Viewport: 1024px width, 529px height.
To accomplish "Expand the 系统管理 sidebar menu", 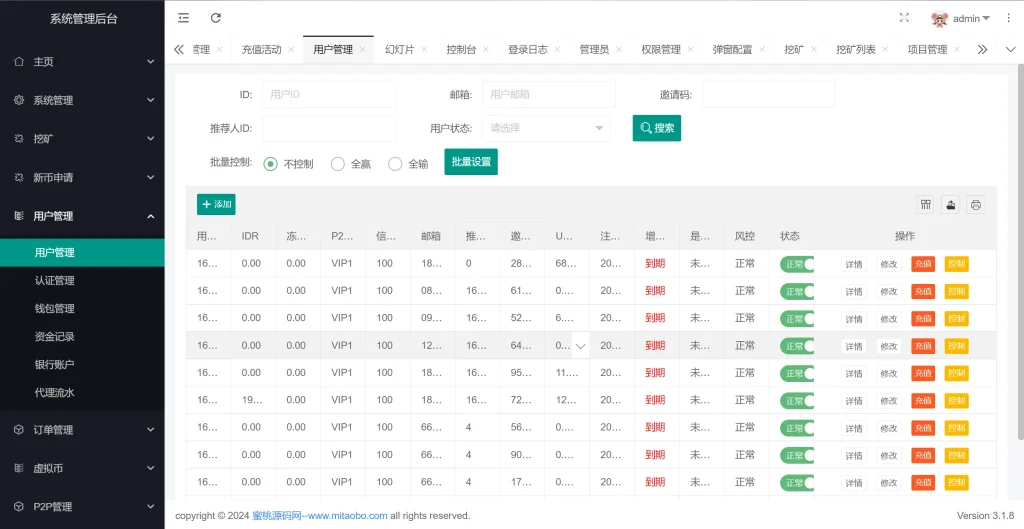I will pos(82,100).
